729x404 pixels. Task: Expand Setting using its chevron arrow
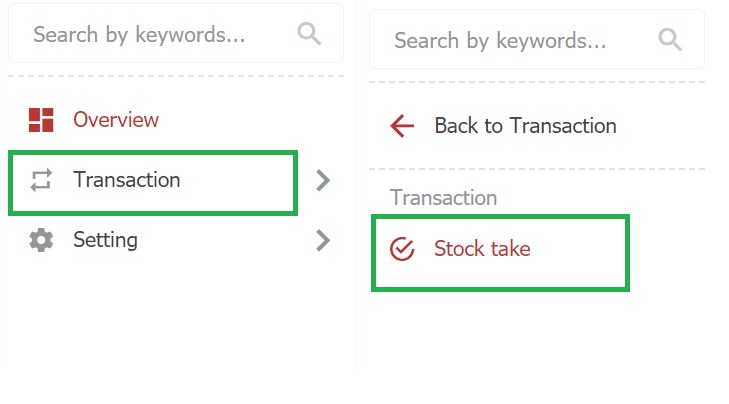click(x=322, y=240)
